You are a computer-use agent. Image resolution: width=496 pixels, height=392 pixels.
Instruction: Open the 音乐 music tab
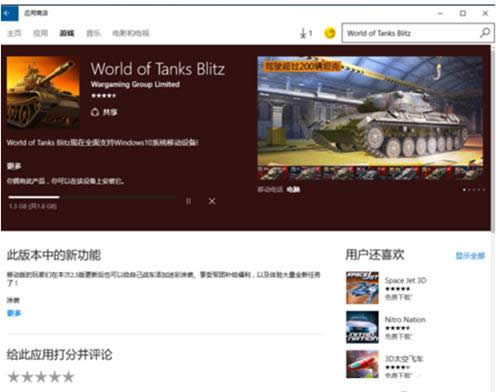click(x=93, y=33)
